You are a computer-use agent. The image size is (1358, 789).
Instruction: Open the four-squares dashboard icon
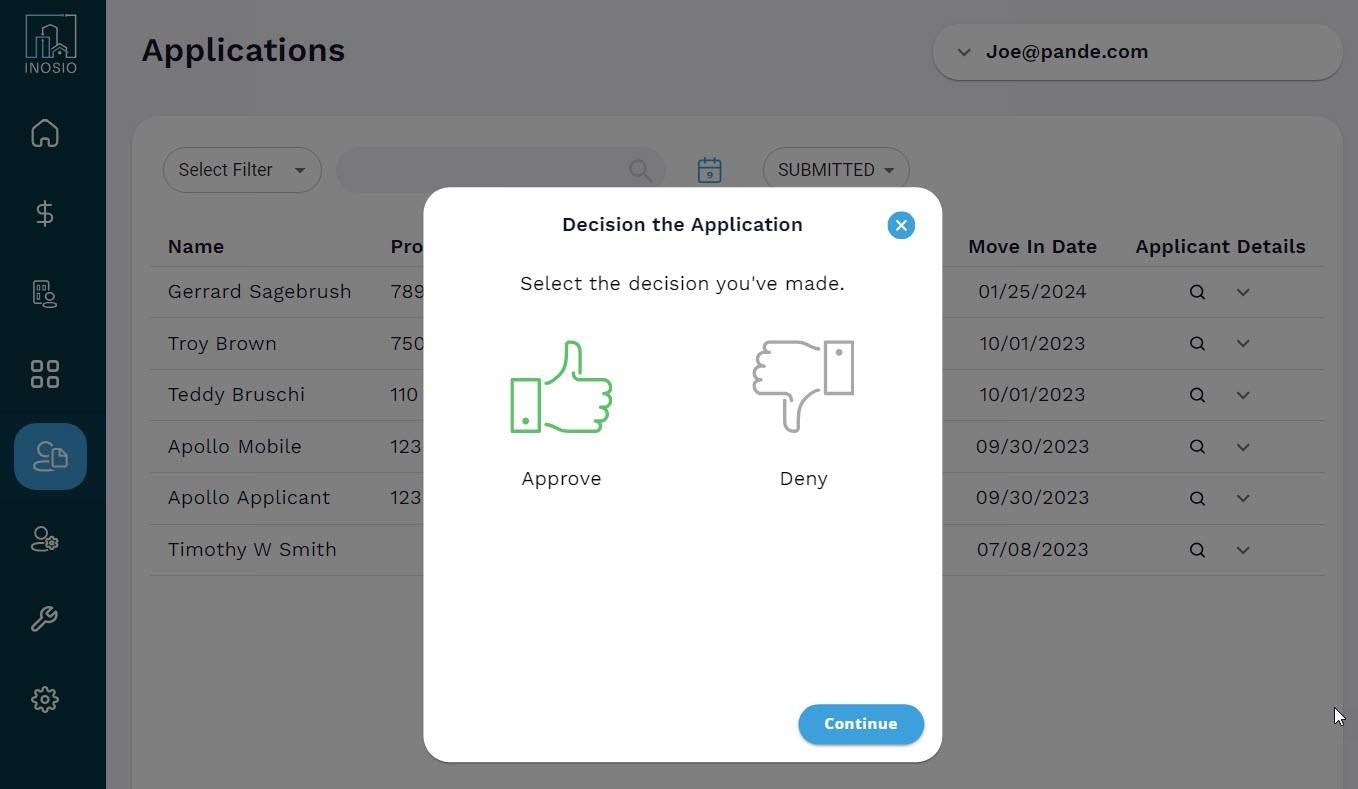click(x=45, y=374)
